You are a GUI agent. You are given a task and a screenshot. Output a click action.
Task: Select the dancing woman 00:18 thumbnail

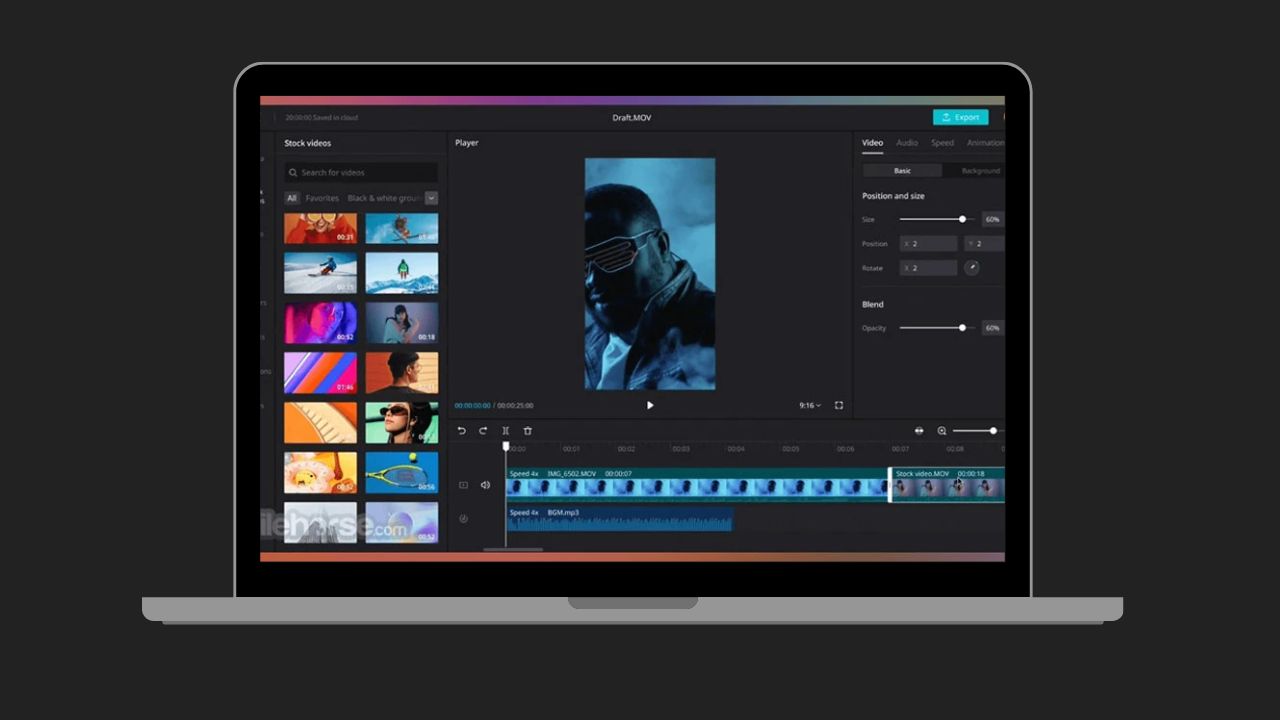pos(401,323)
